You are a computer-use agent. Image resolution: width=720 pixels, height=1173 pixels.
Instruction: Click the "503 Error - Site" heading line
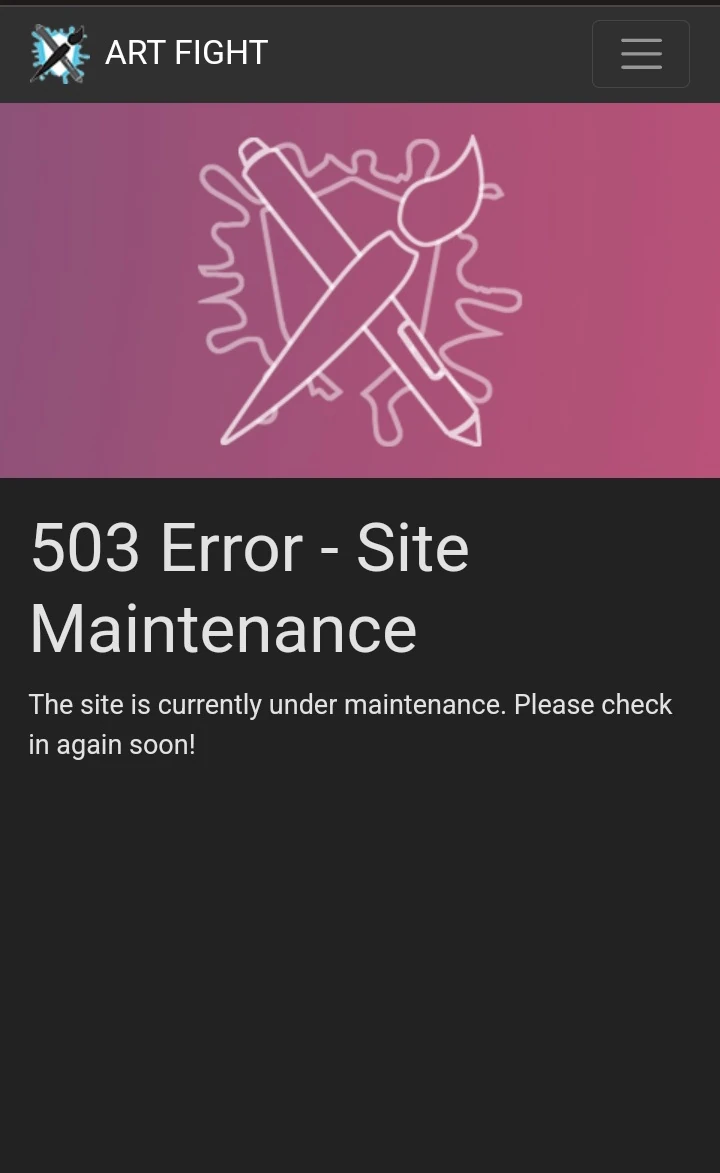pos(250,548)
